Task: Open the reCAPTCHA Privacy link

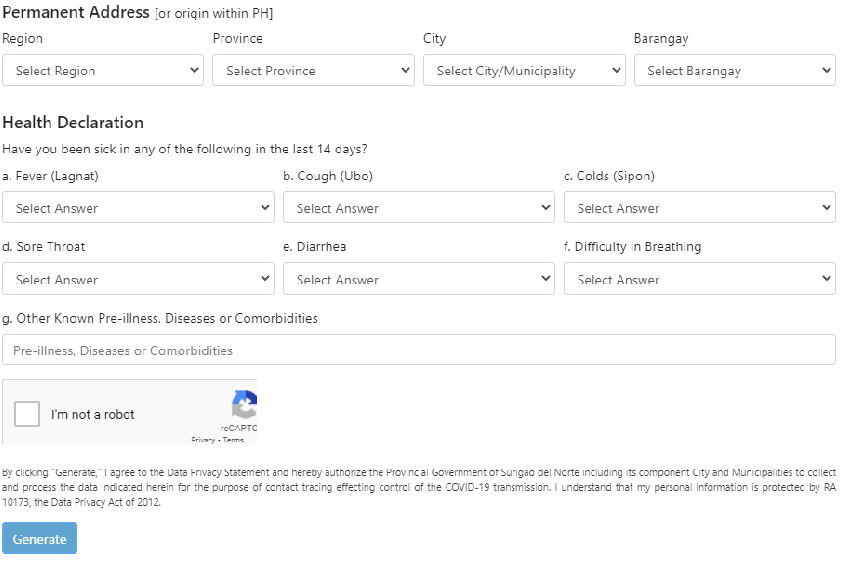Action: (x=203, y=440)
